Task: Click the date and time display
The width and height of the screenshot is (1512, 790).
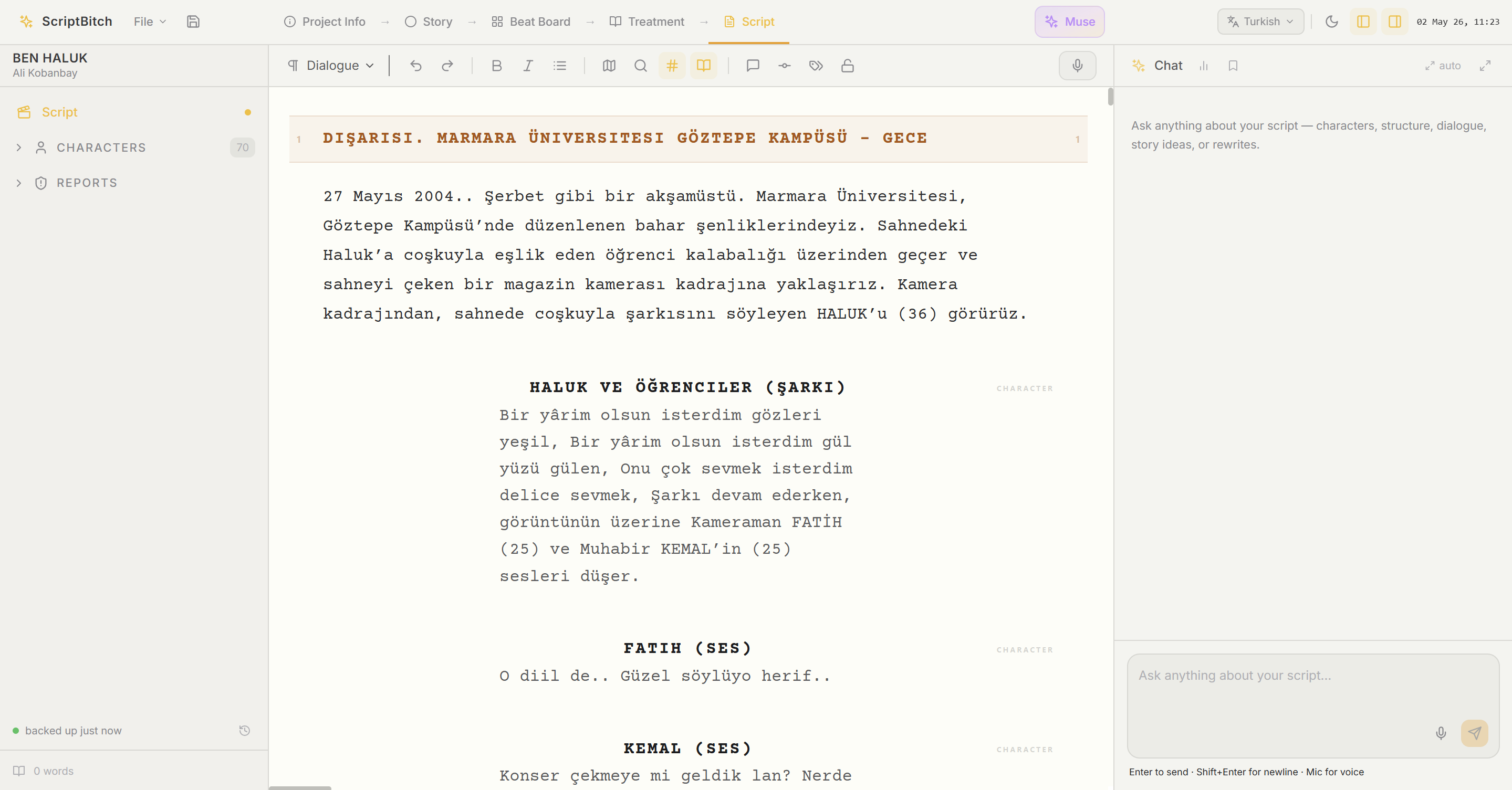Action: pyautogui.click(x=1457, y=22)
